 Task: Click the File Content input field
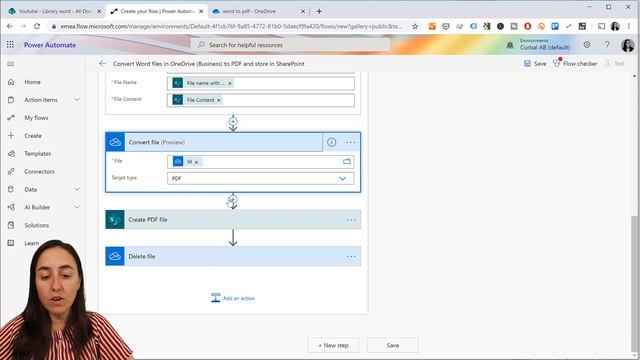click(x=260, y=100)
